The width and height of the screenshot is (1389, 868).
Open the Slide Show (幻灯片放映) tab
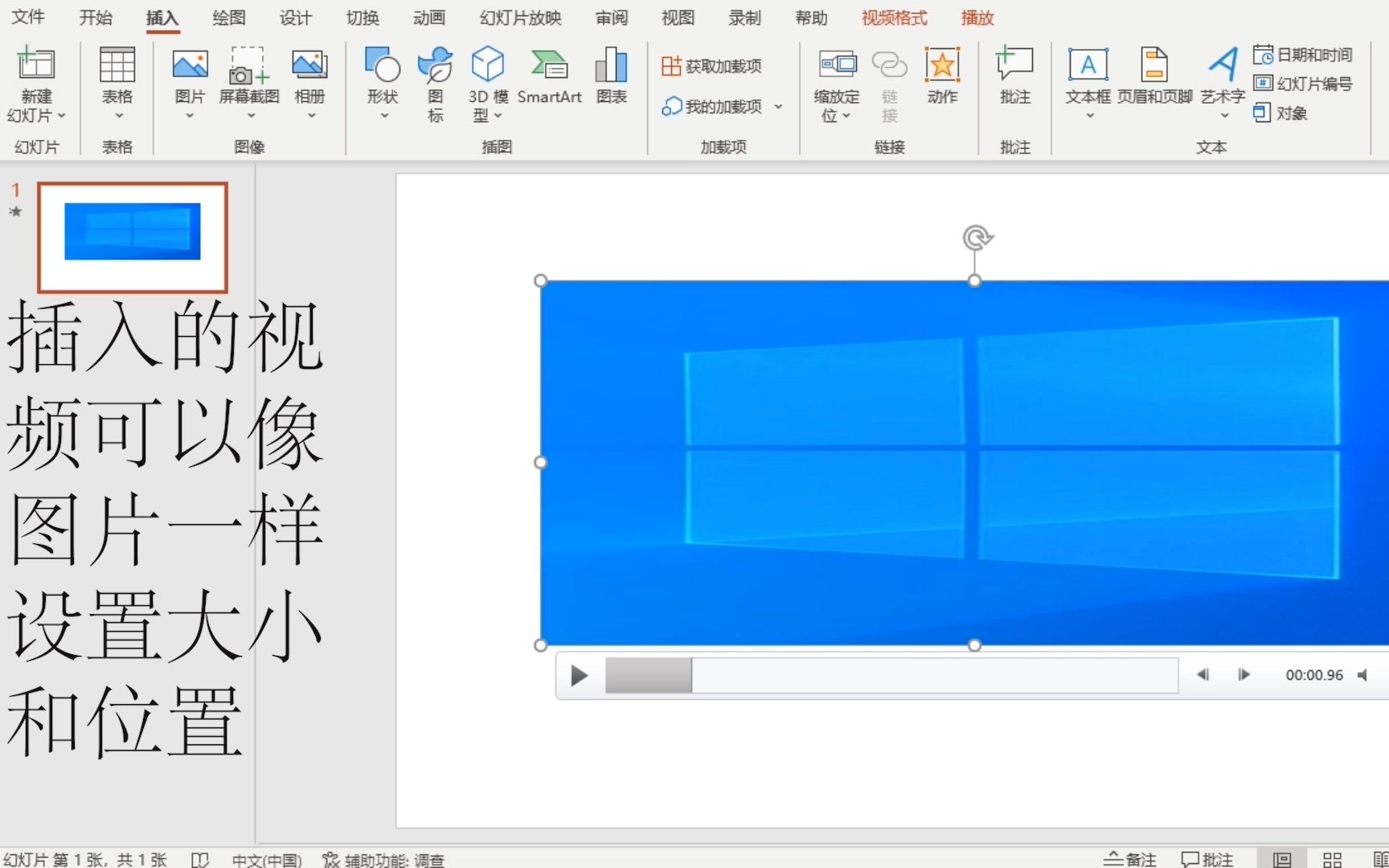point(521,17)
